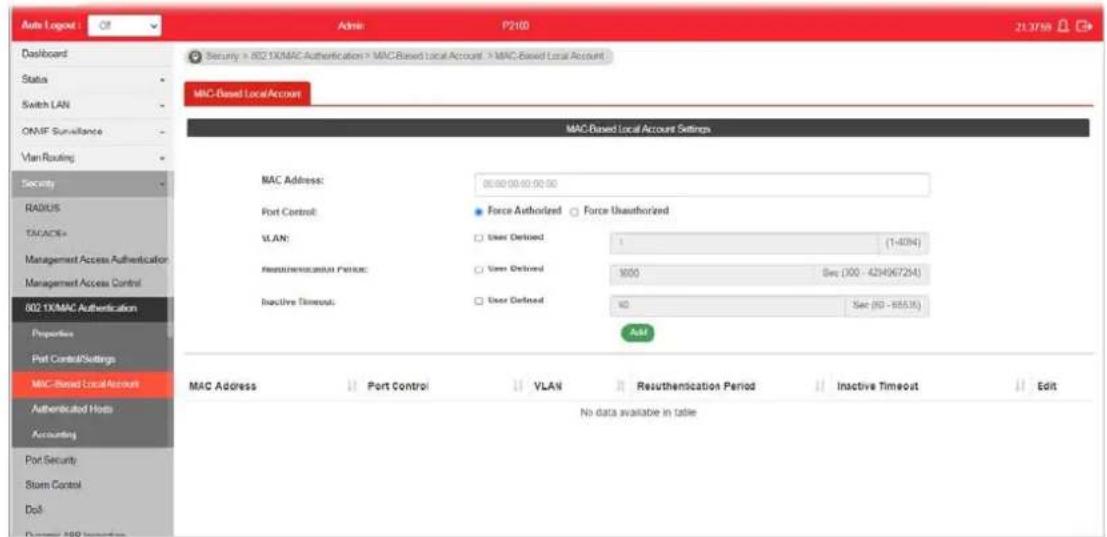Image resolution: width=1107 pixels, height=537 pixels.
Task: Open Port Control/Settings in sidebar
Action: point(91,359)
